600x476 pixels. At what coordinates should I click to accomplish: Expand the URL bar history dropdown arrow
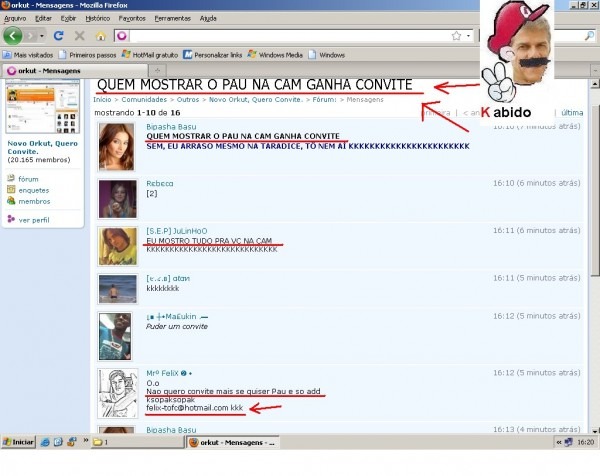468,36
